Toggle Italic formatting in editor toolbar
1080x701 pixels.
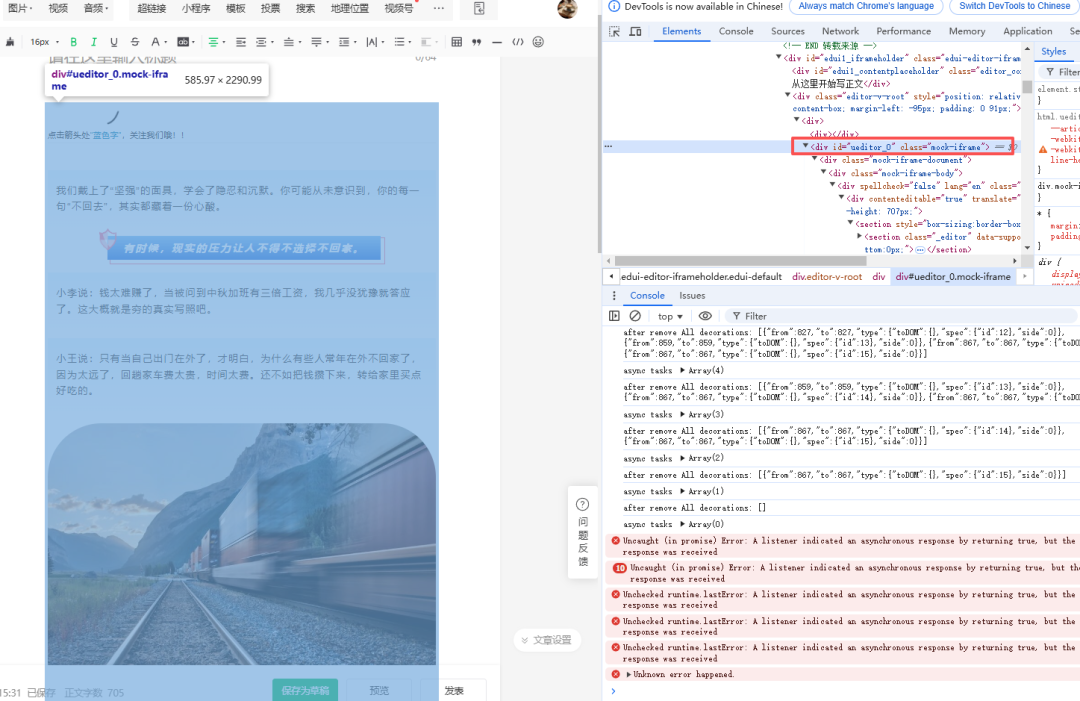[x=94, y=42]
